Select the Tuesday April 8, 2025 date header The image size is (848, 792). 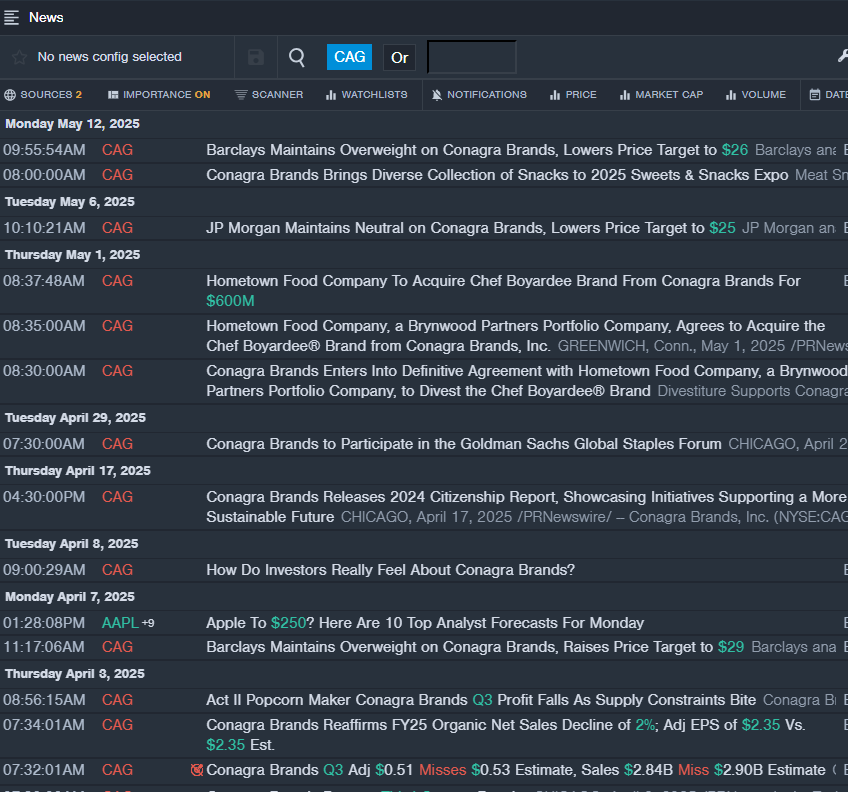pos(71,544)
